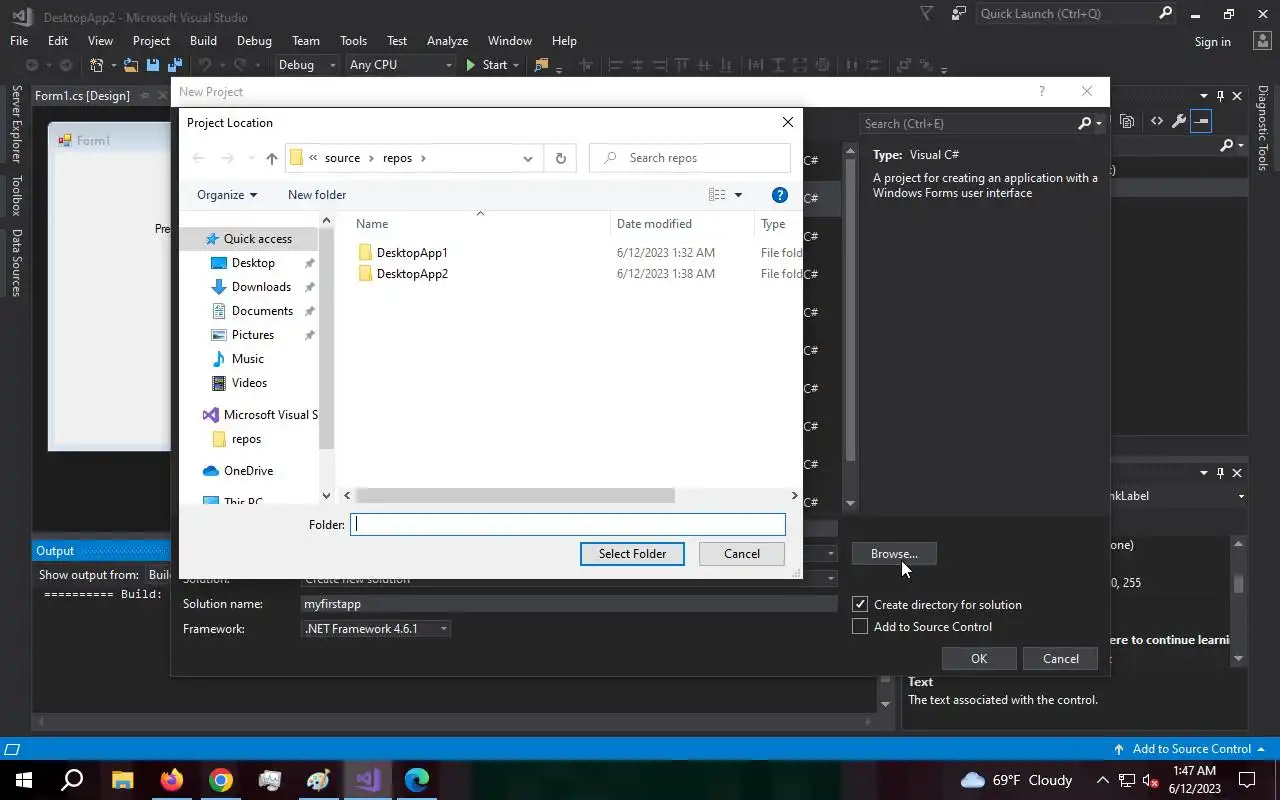Open the Organize dropdown menu
This screenshot has width=1280, height=800.
(227, 195)
